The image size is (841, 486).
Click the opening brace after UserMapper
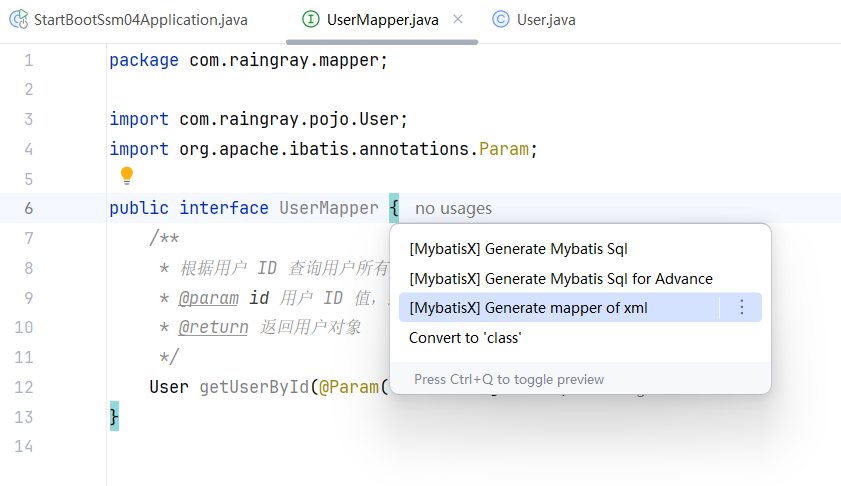point(394,208)
